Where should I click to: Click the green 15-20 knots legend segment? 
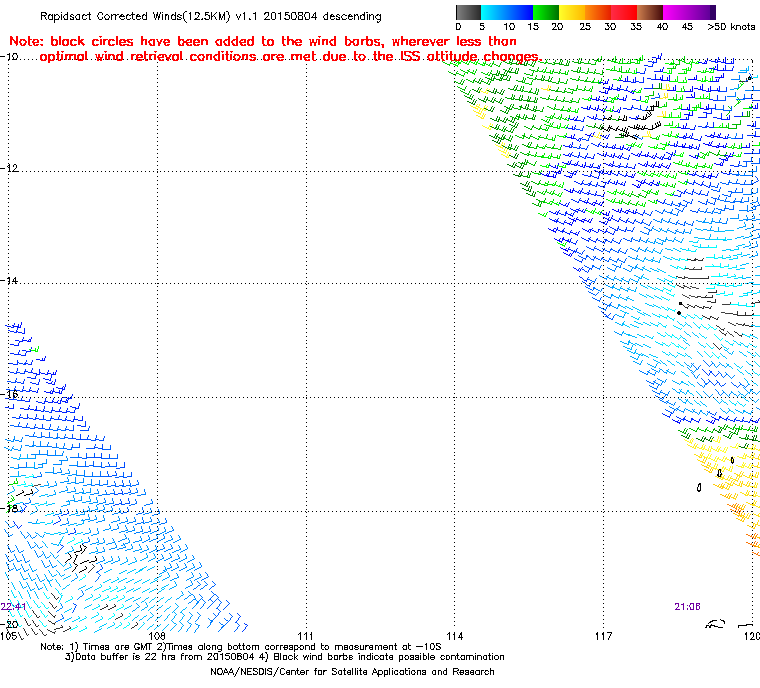tap(546, 12)
